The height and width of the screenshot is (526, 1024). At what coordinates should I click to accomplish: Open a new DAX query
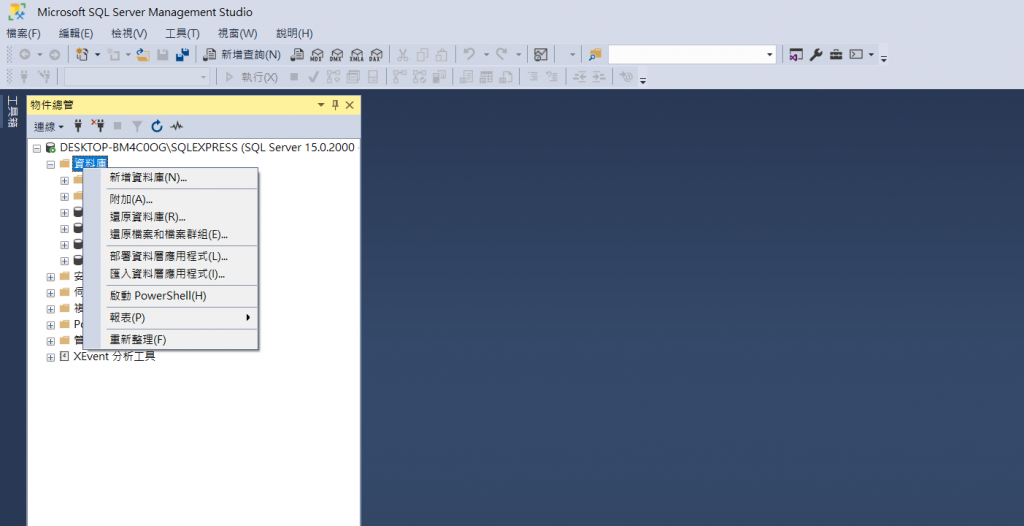[376, 55]
